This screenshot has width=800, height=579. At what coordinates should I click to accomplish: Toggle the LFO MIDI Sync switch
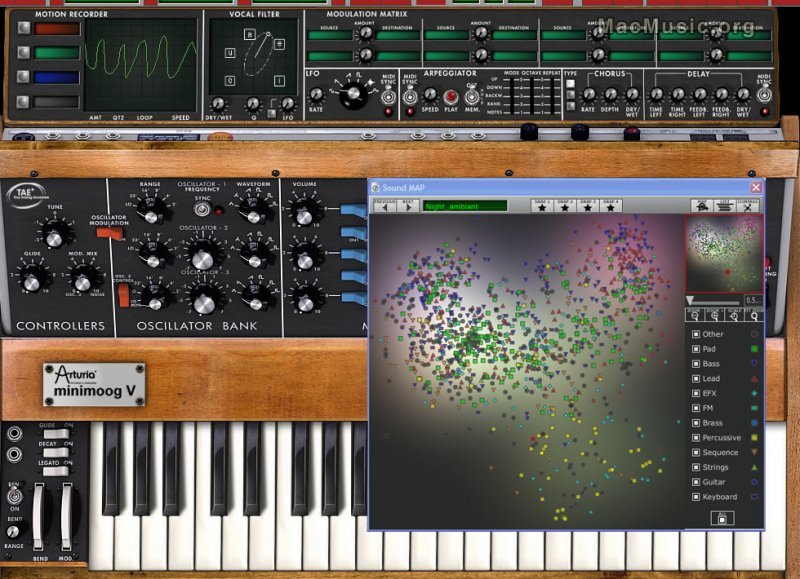[388, 95]
